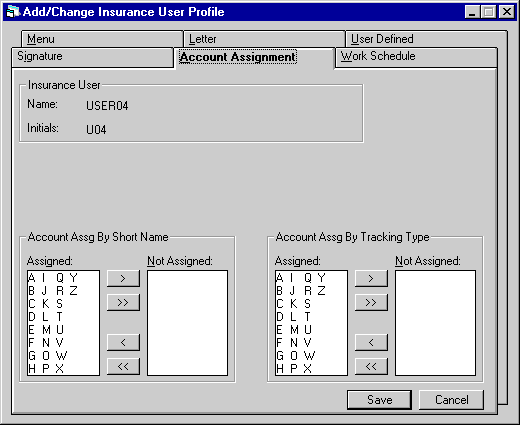520x425 pixels.
Task: Click single left arrow in Tracking Type group
Action: 371,342
